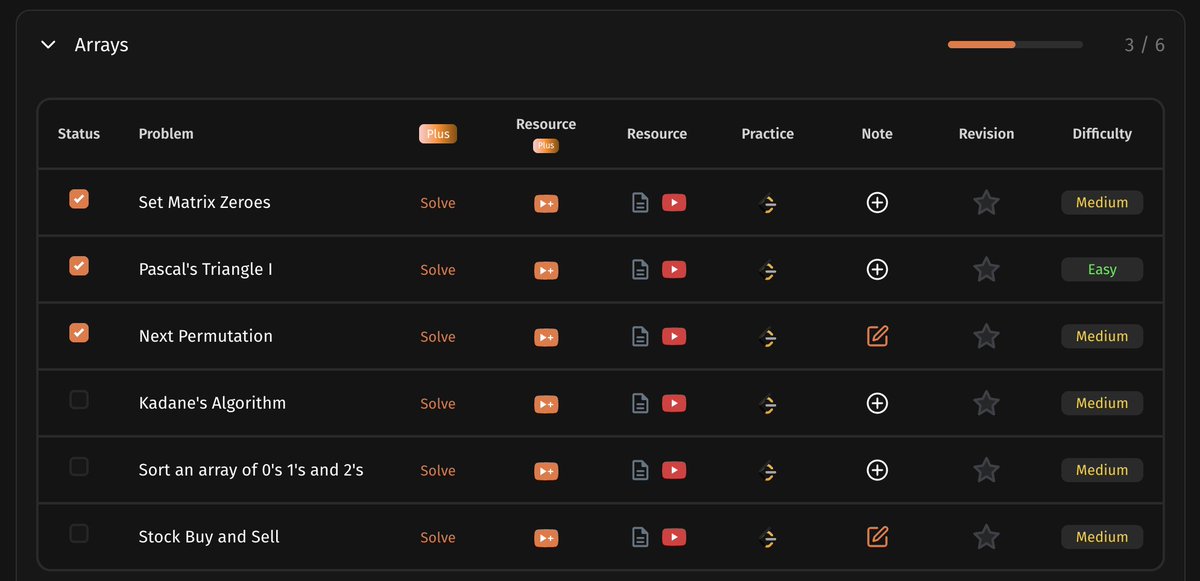Open Plus video resource for Next Permutation
The width and height of the screenshot is (1200, 581).
[546, 337]
